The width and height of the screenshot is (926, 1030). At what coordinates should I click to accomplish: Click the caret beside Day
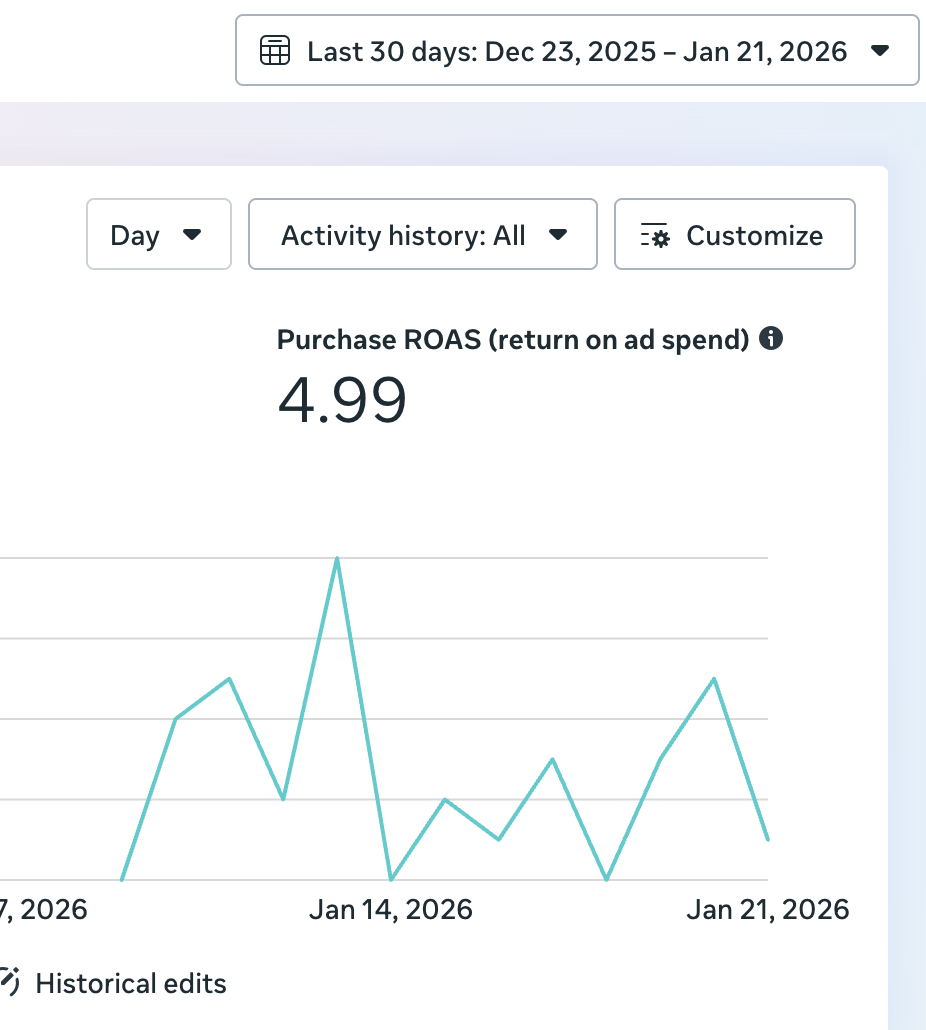(192, 235)
